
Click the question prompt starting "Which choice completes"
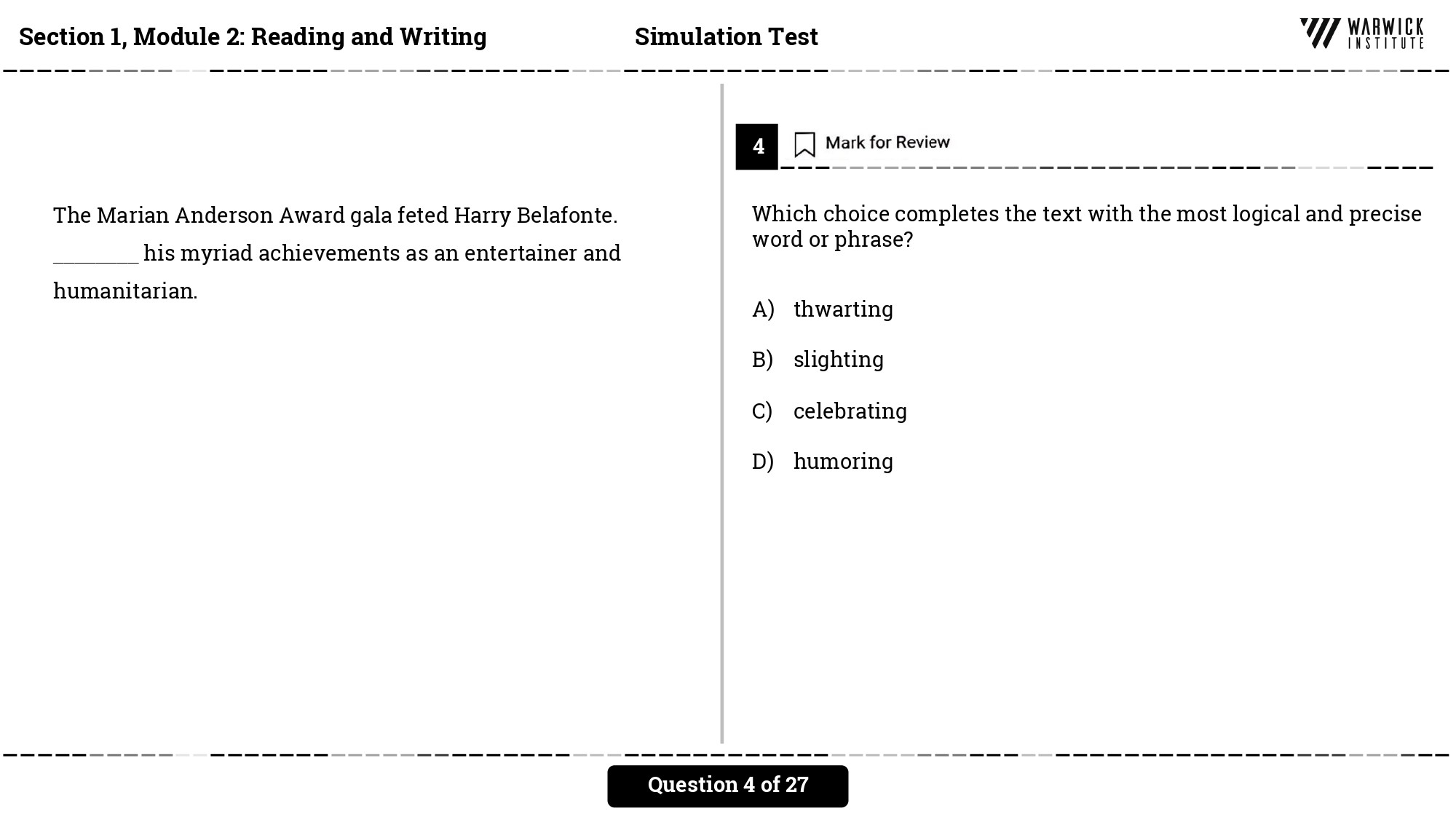tap(1086, 226)
